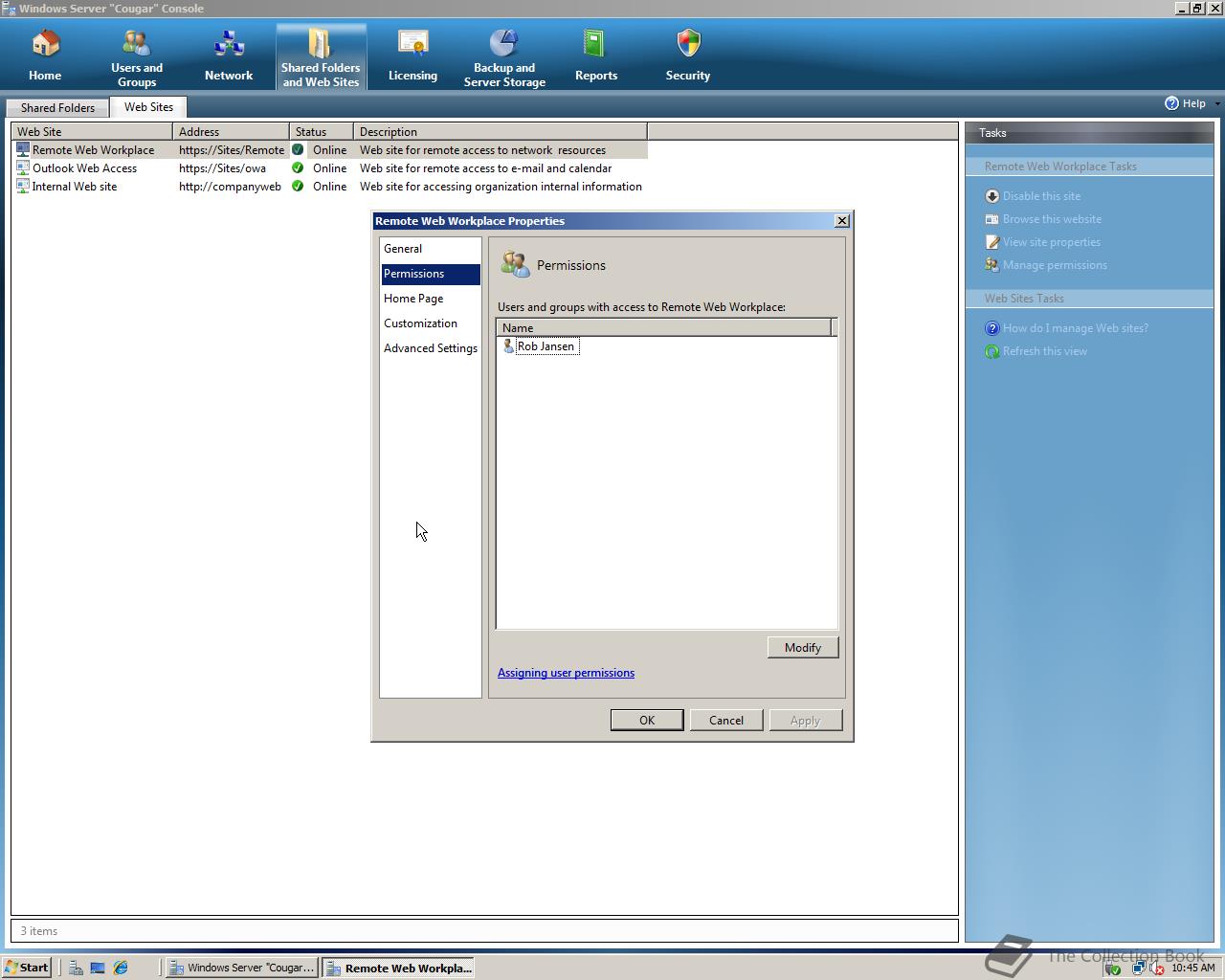Open the Security section

688,57
